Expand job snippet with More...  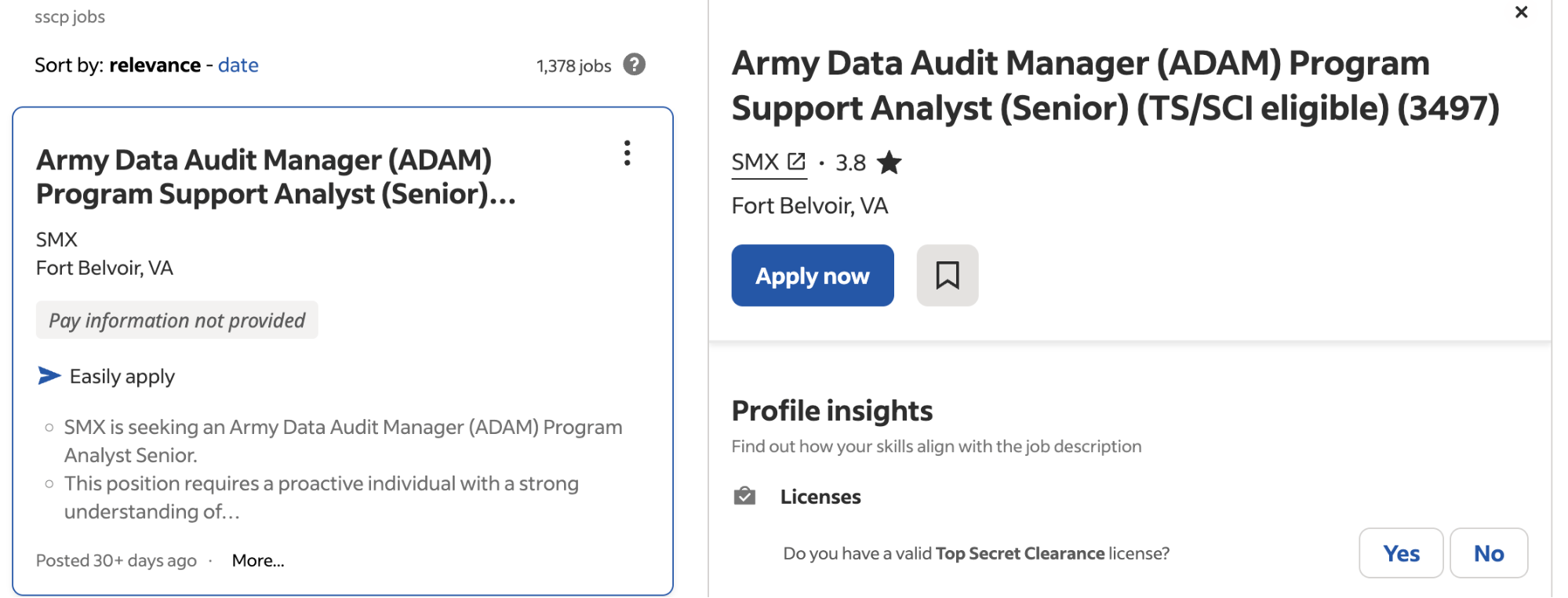point(258,560)
